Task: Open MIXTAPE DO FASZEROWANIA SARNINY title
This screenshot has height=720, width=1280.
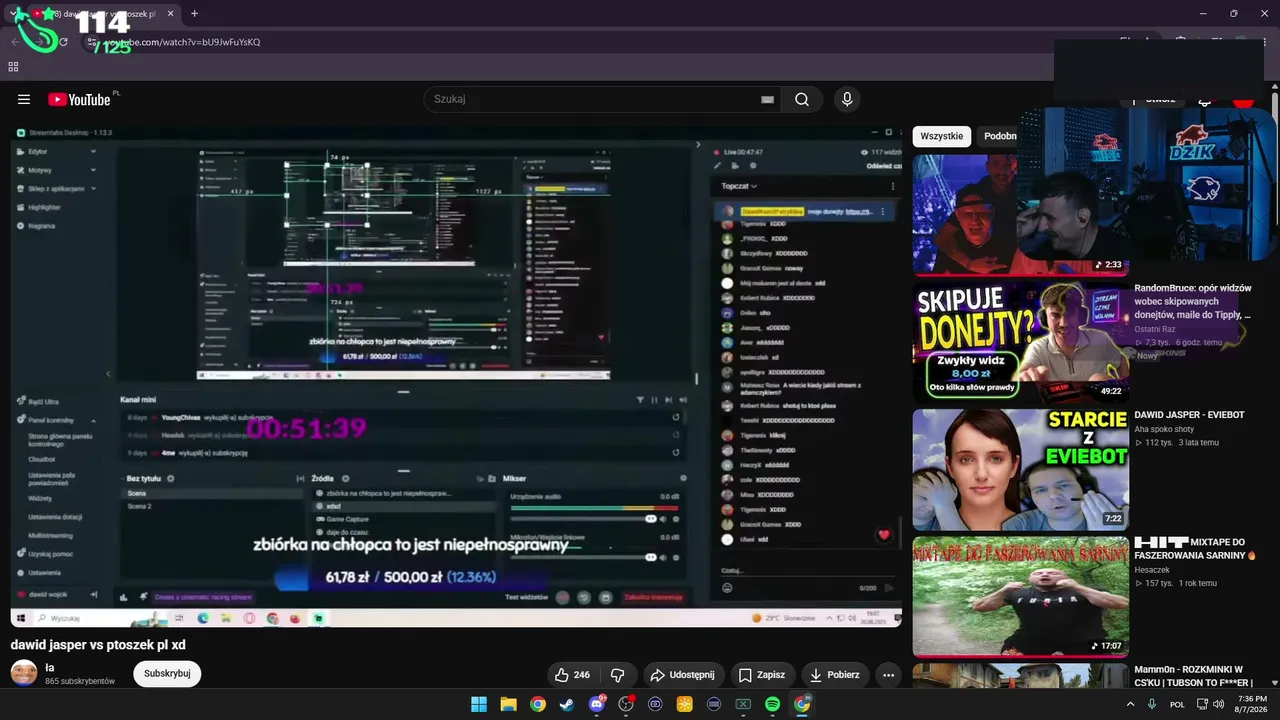Action: (1195, 549)
